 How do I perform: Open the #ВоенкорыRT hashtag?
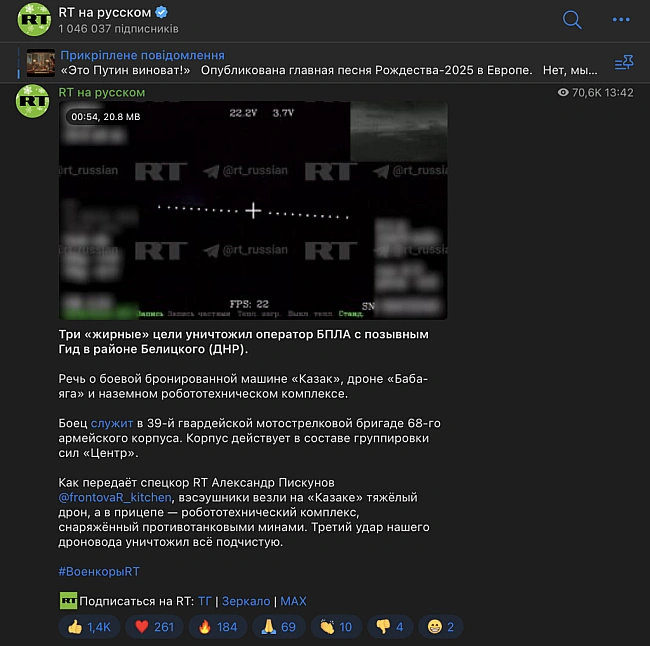(99, 571)
